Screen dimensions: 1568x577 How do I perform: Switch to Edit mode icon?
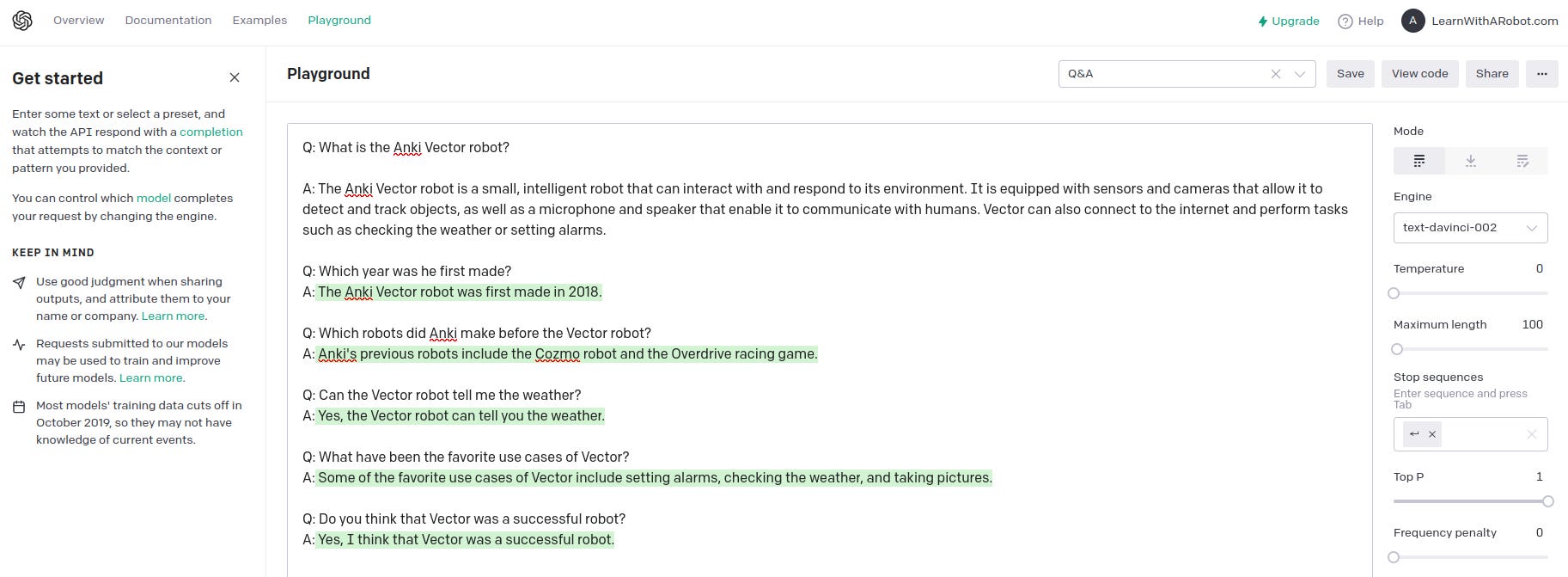[x=1522, y=161]
